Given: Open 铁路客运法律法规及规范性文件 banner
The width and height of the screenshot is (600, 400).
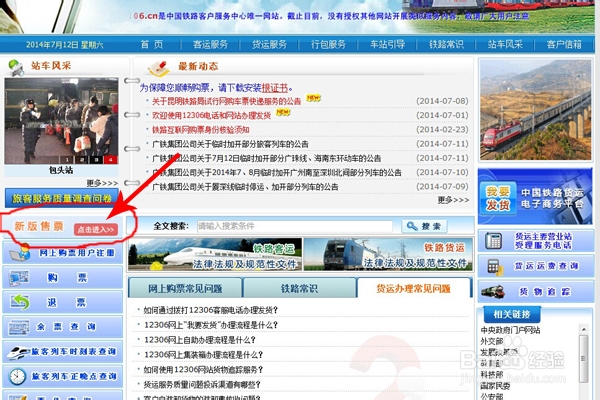Looking at the screenshot, I should coord(215,255).
